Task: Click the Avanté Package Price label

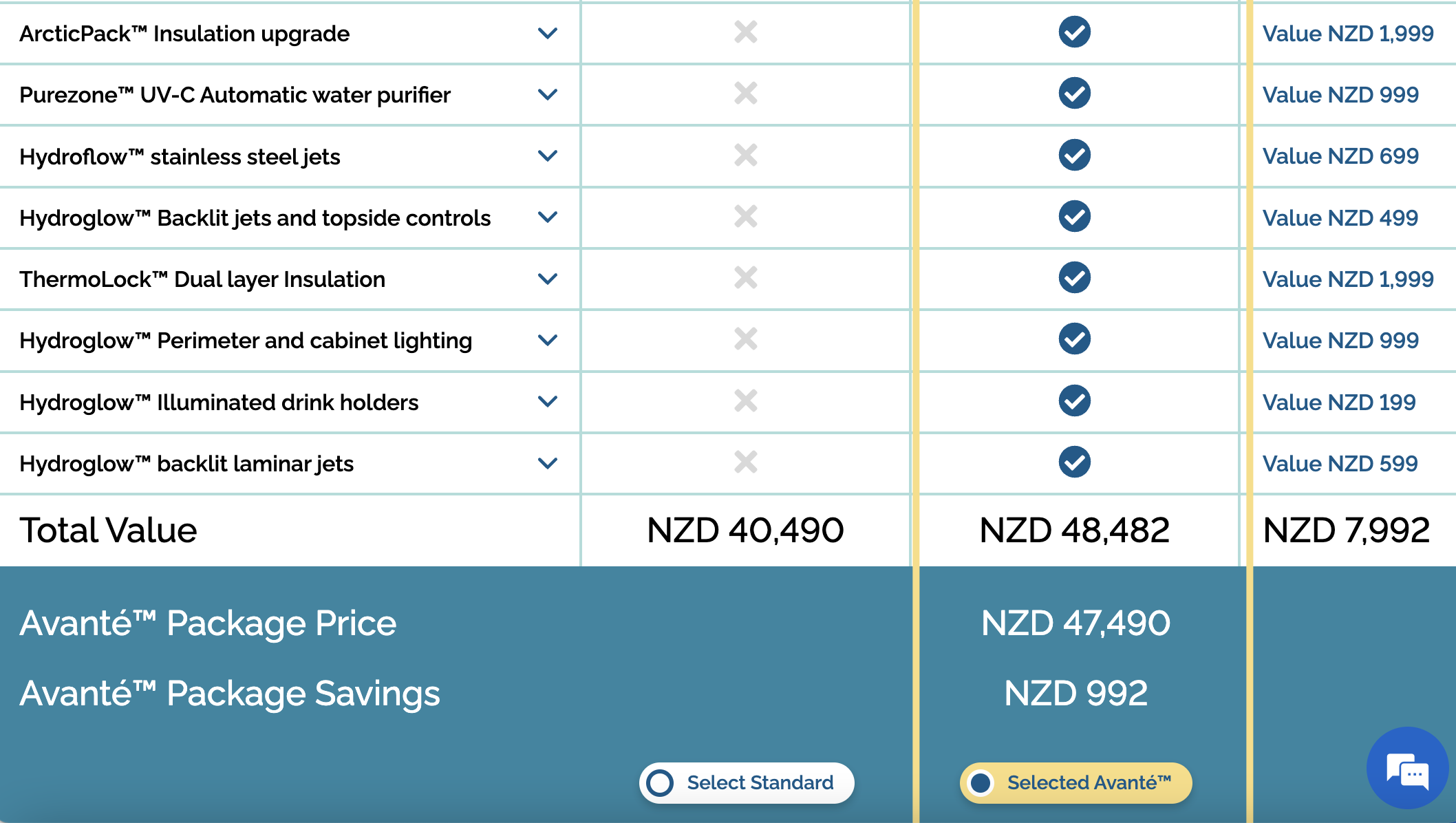Action: coord(208,623)
